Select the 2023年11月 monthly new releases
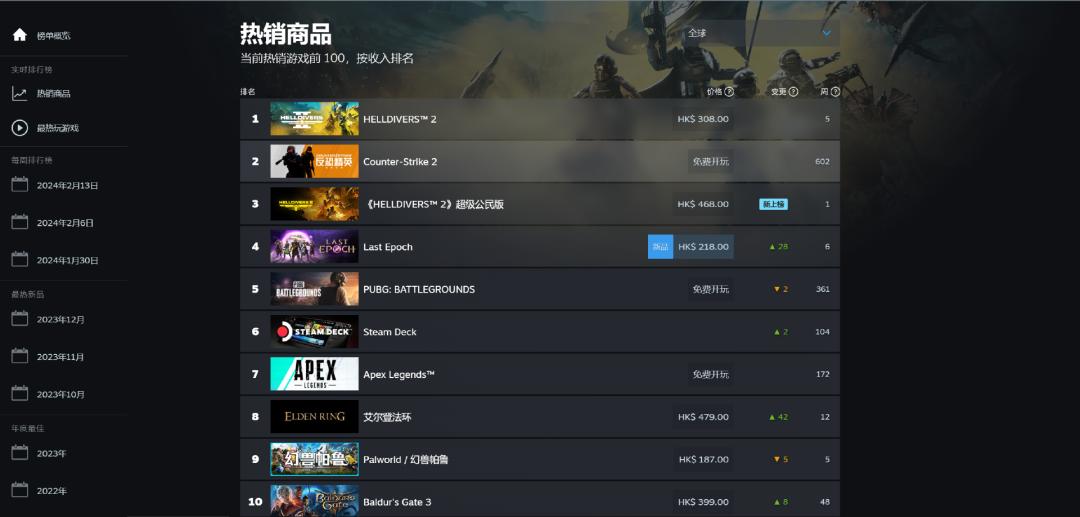The image size is (1080, 517). point(60,357)
